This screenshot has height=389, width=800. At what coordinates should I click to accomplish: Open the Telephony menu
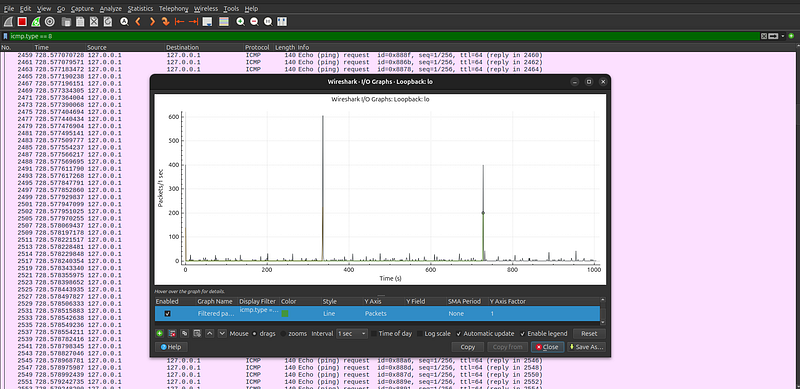(173, 9)
